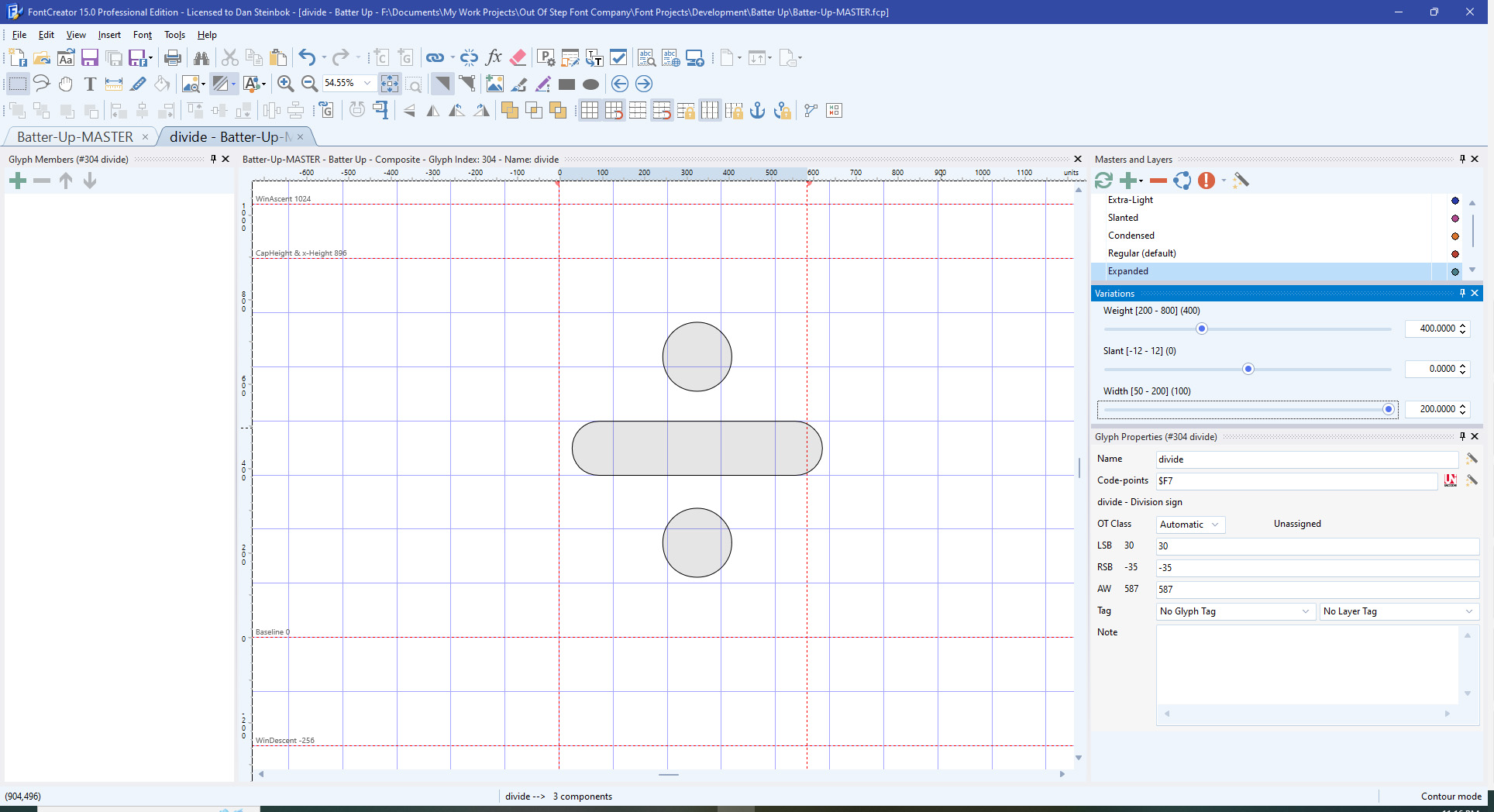Open the OT Class Automatic dropdown
This screenshot has height=812, width=1494.
1190,525
